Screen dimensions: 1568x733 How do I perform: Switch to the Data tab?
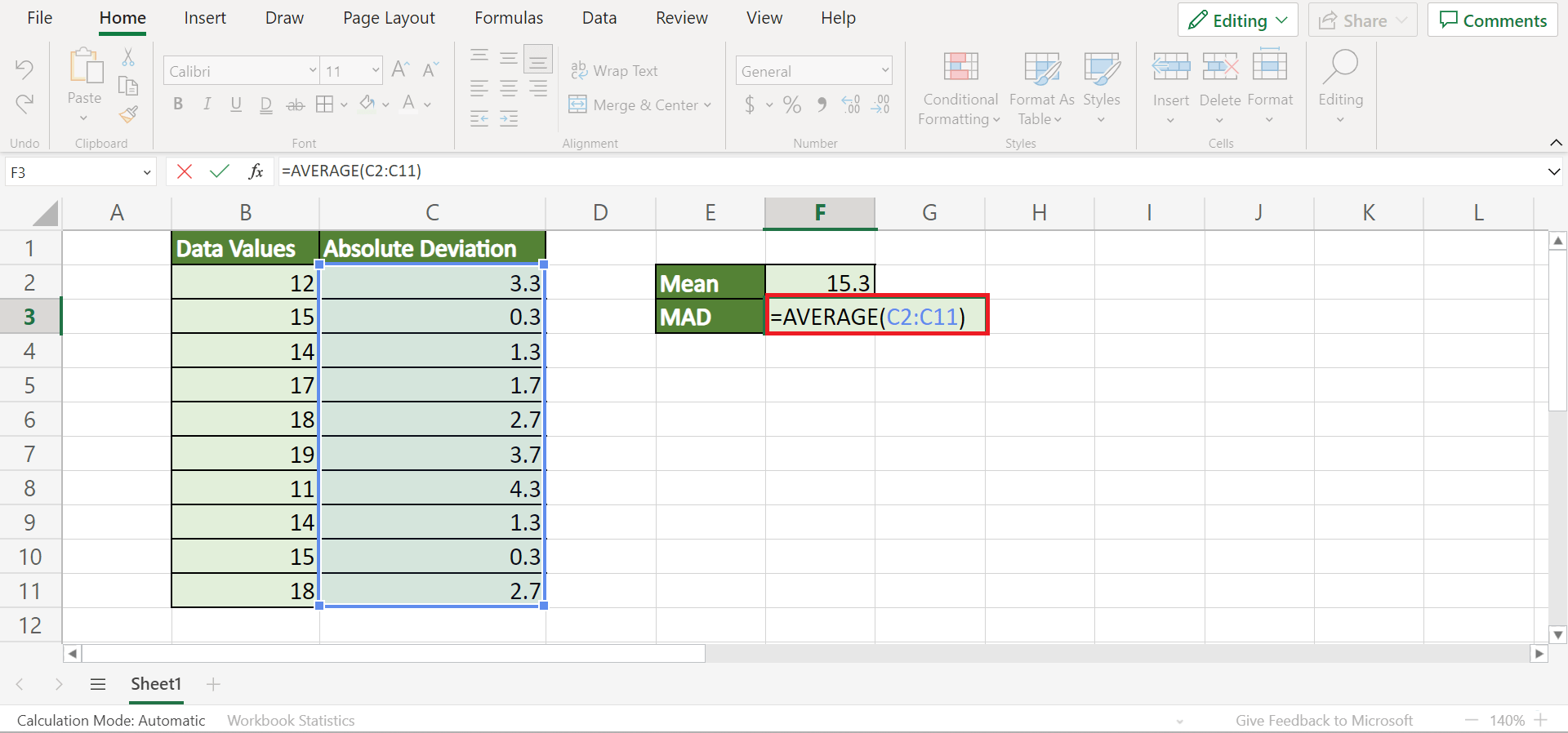[599, 18]
